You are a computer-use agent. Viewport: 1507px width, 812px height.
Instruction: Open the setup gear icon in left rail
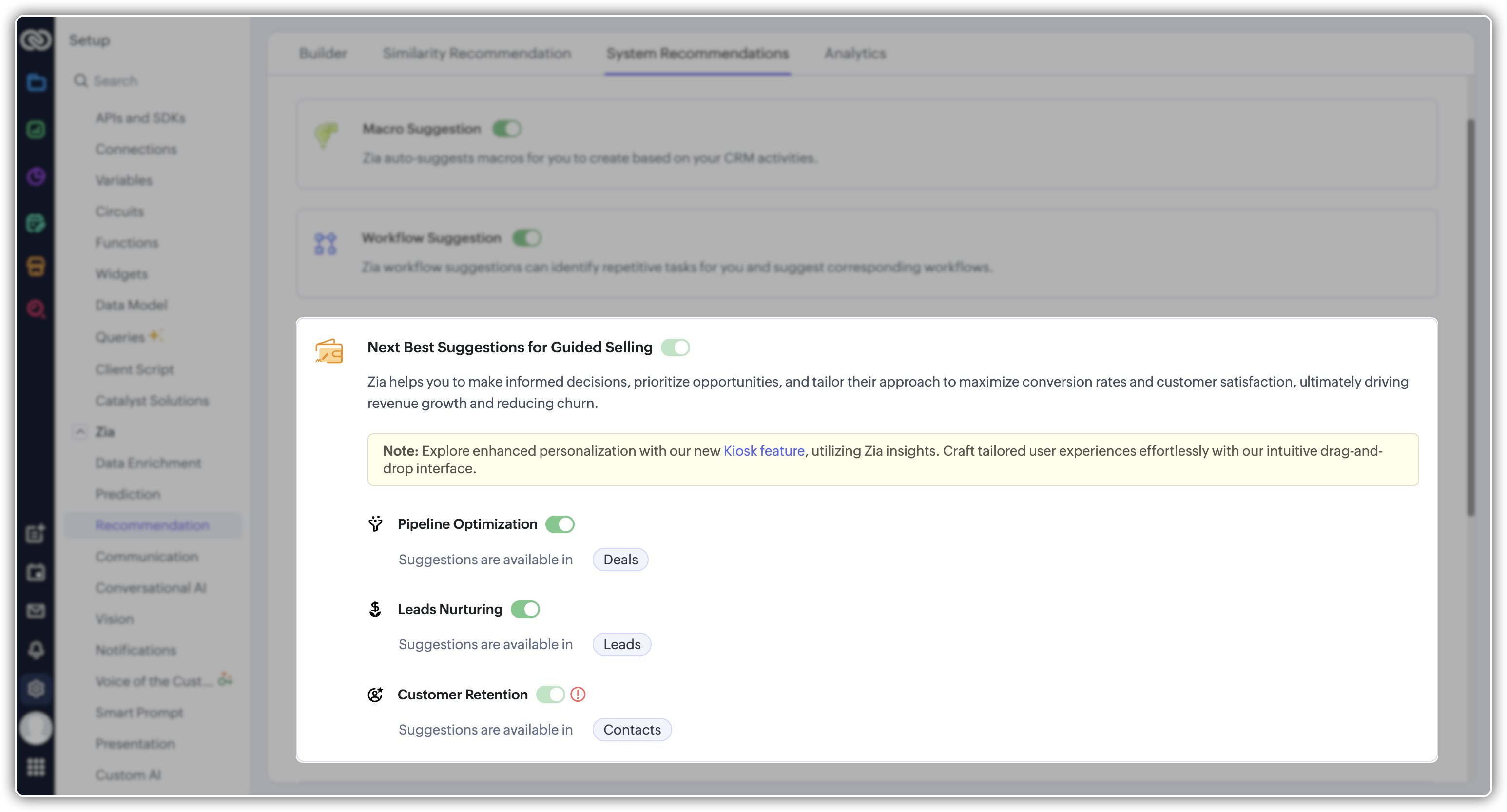click(36, 689)
